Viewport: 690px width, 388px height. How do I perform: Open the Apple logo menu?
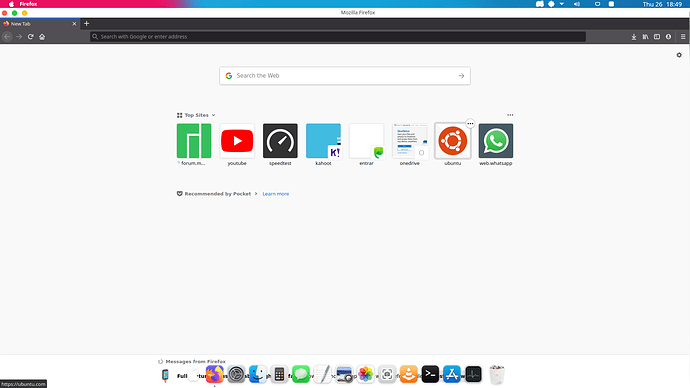(11, 4)
